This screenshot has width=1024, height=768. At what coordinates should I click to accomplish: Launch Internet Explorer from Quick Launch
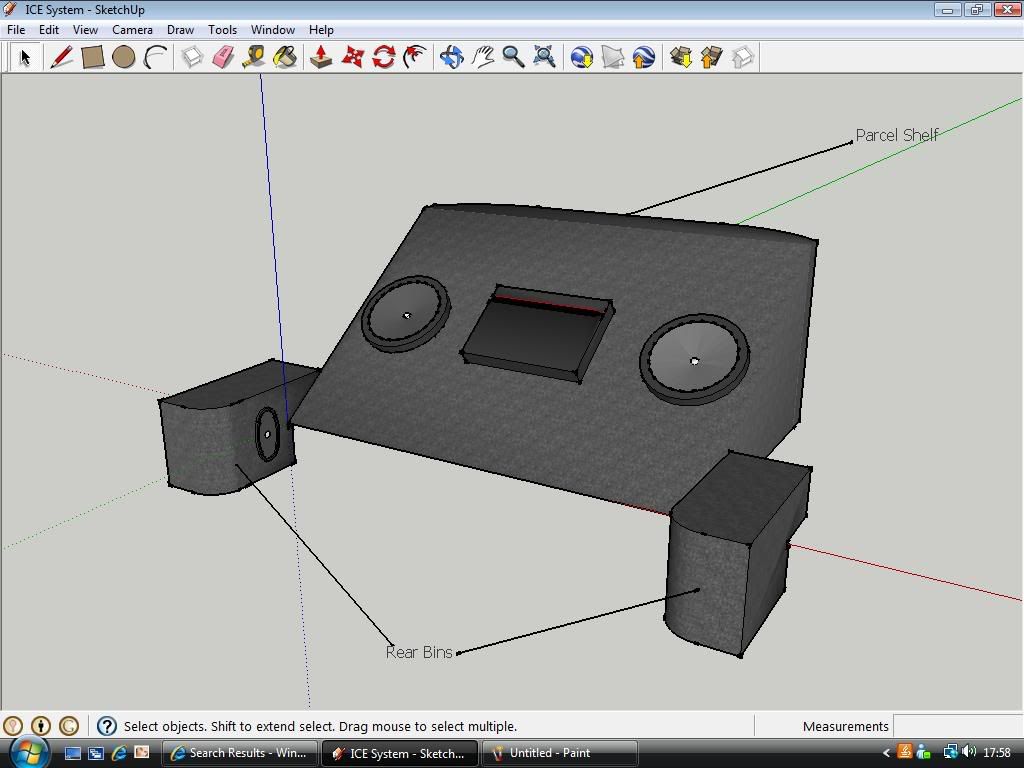click(119, 753)
